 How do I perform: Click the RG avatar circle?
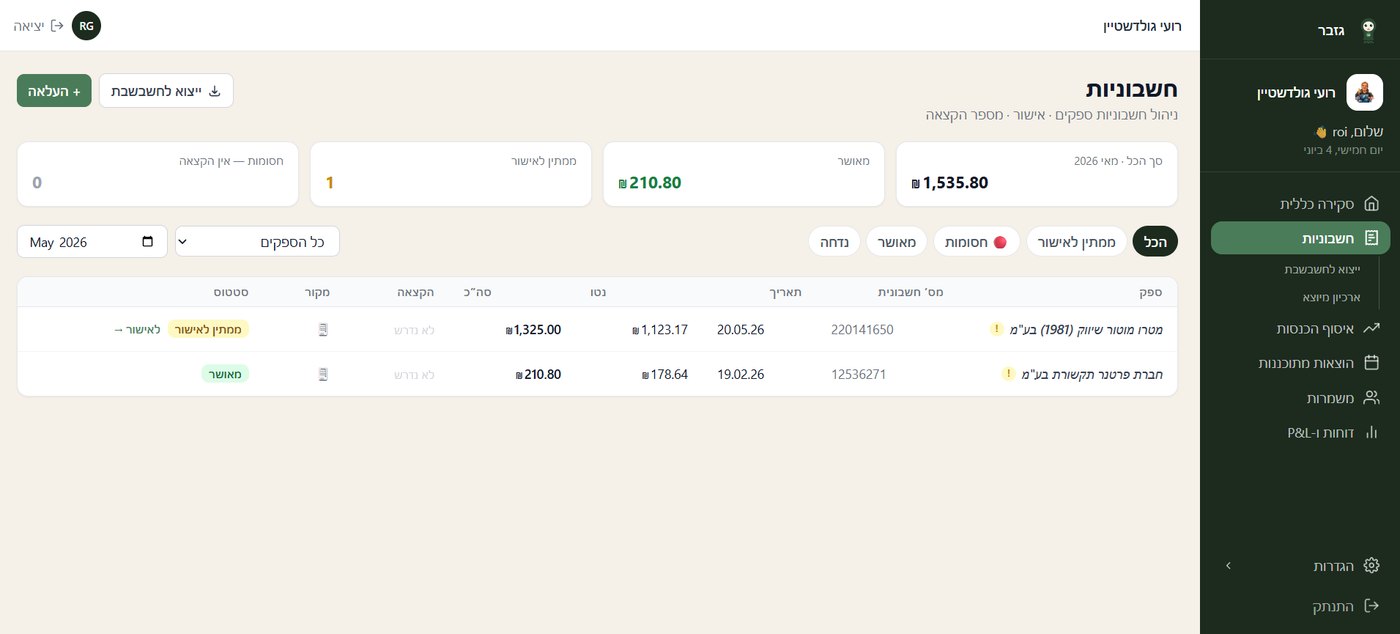click(x=86, y=26)
